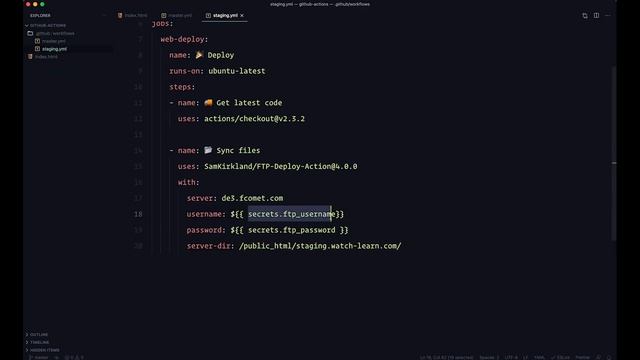Screen dimensions: 640x360
Task: Select staging.yml in the explorer tree
Action: pyautogui.click(x=51, y=49)
